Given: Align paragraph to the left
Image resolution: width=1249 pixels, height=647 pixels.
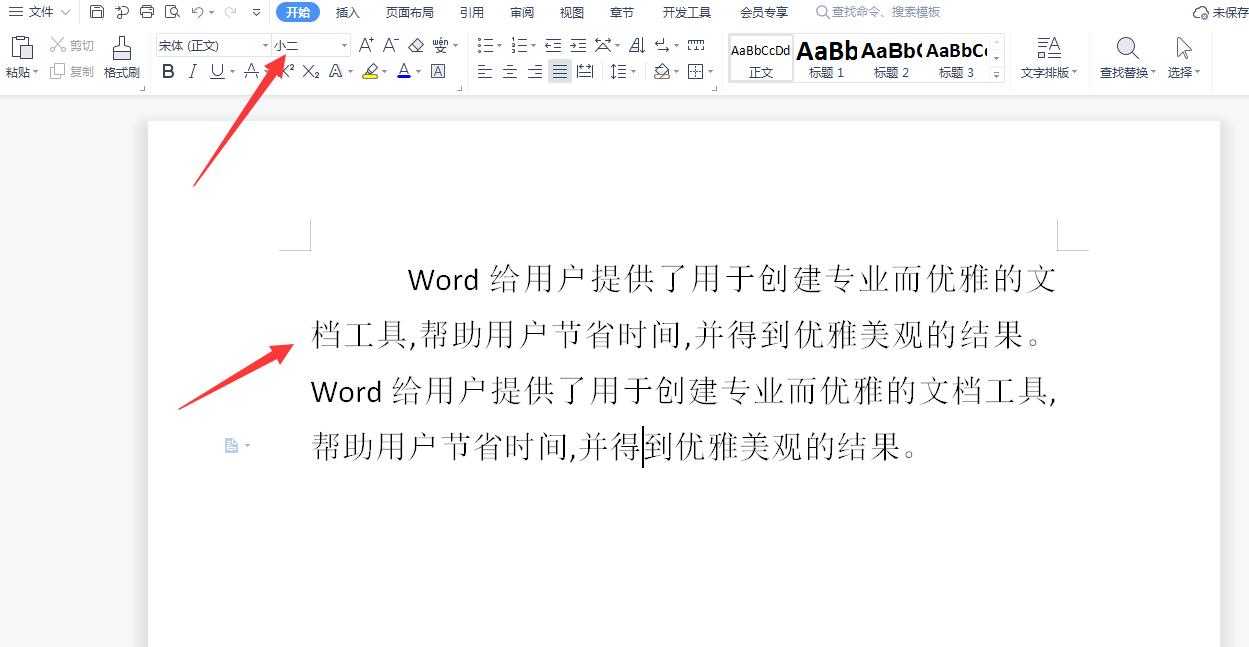Looking at the screenshot, I should tap(485, 71).
